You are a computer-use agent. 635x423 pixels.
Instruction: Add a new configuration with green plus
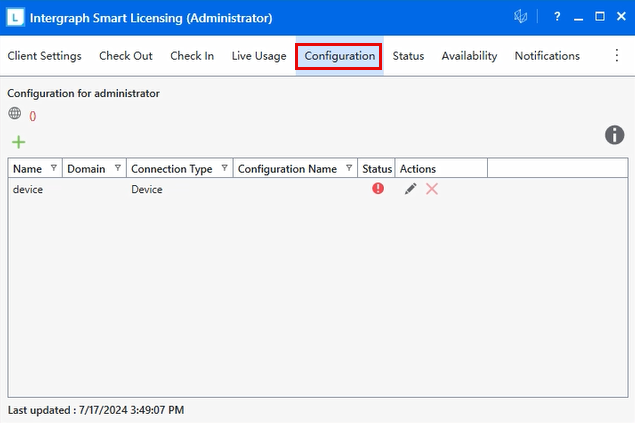[18, 143]
